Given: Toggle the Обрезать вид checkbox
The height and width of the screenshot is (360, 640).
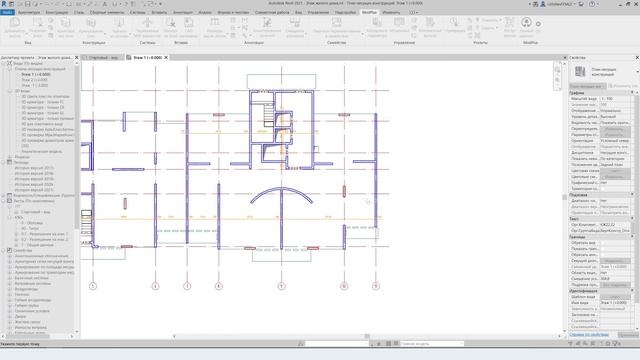Looking at the screenshot, I should pos(603,243).
